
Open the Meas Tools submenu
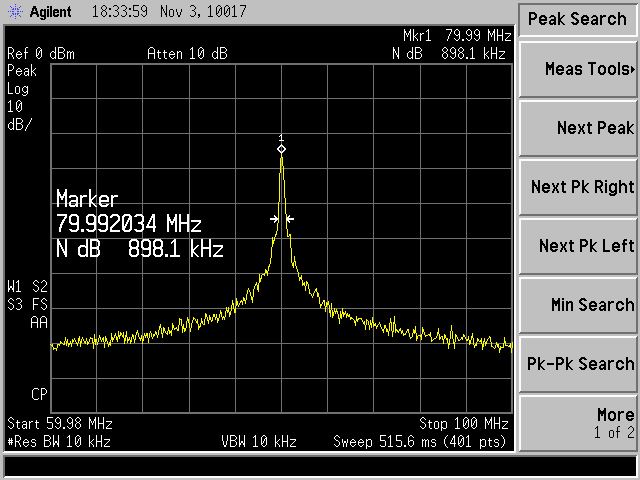click(x=578, y=69)
